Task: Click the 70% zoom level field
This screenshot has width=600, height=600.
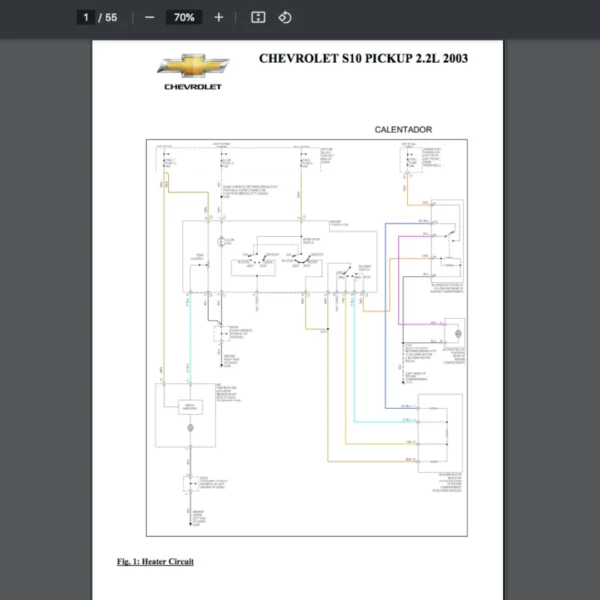Action: click(x=184, y=17)
